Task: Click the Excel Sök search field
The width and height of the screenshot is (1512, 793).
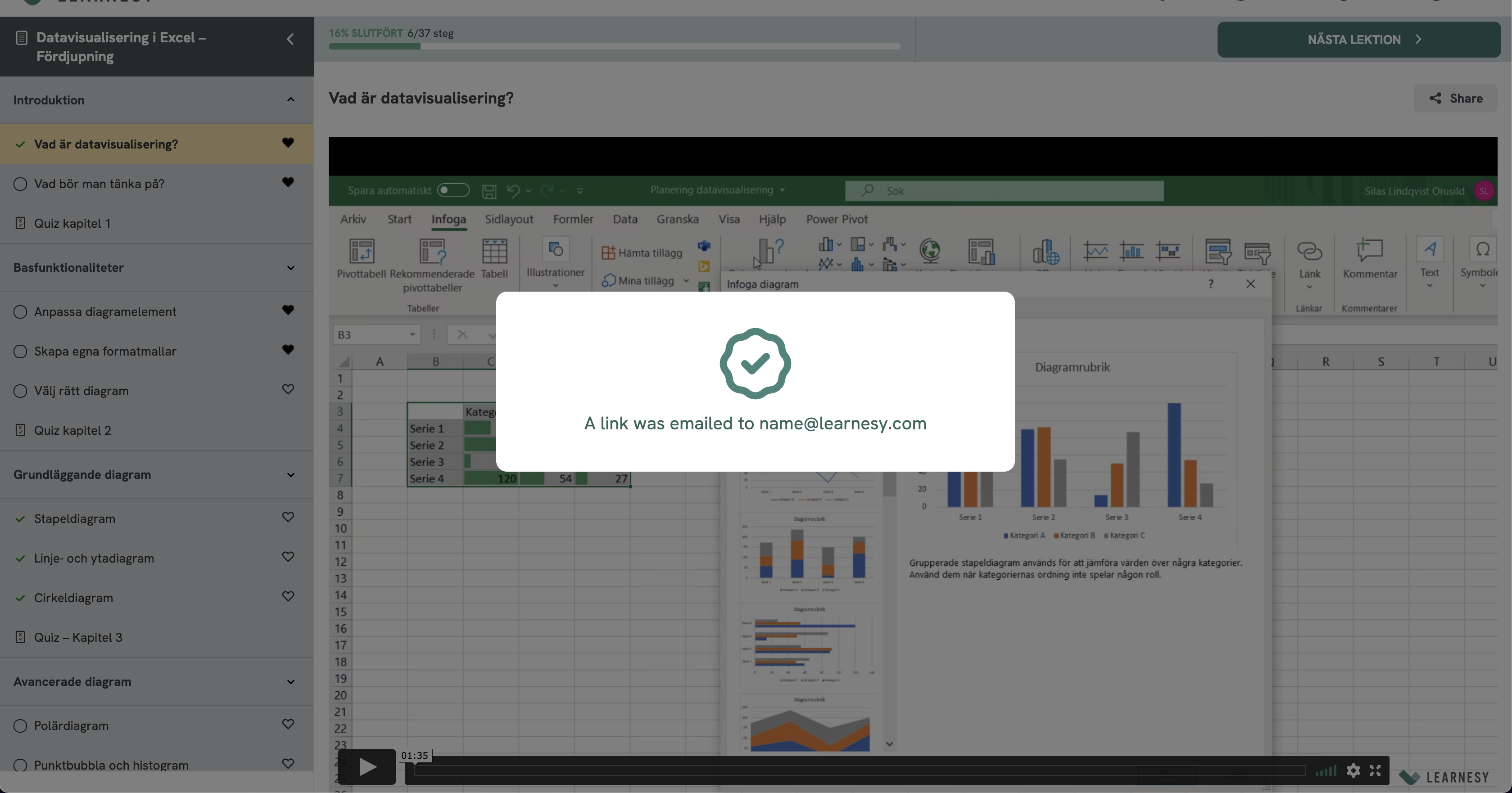Action: click(x=1004, y=191)
